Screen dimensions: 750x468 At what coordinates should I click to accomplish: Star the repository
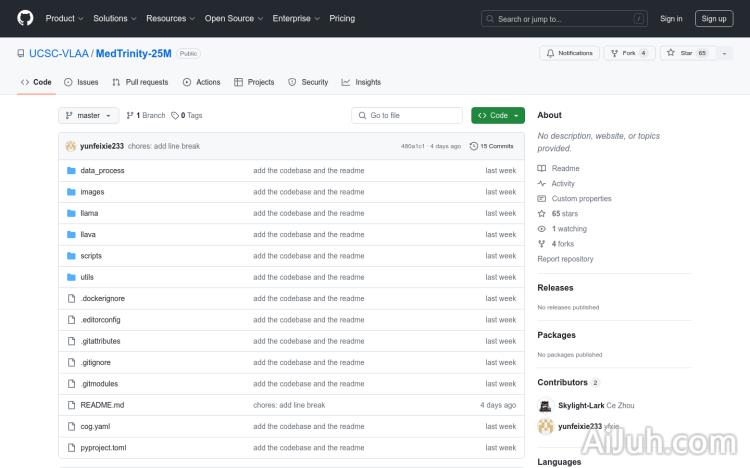(681, 53)
